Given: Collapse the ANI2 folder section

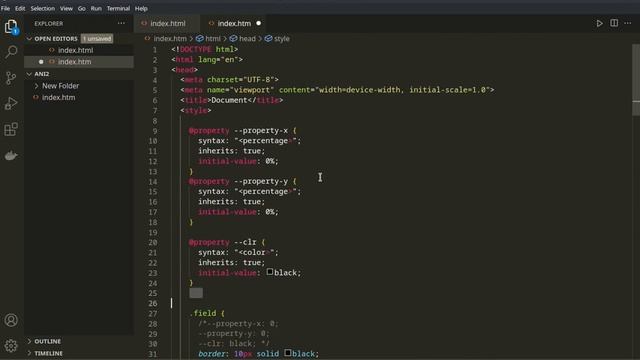Looking at the screenshot, I should click(29, 74).
